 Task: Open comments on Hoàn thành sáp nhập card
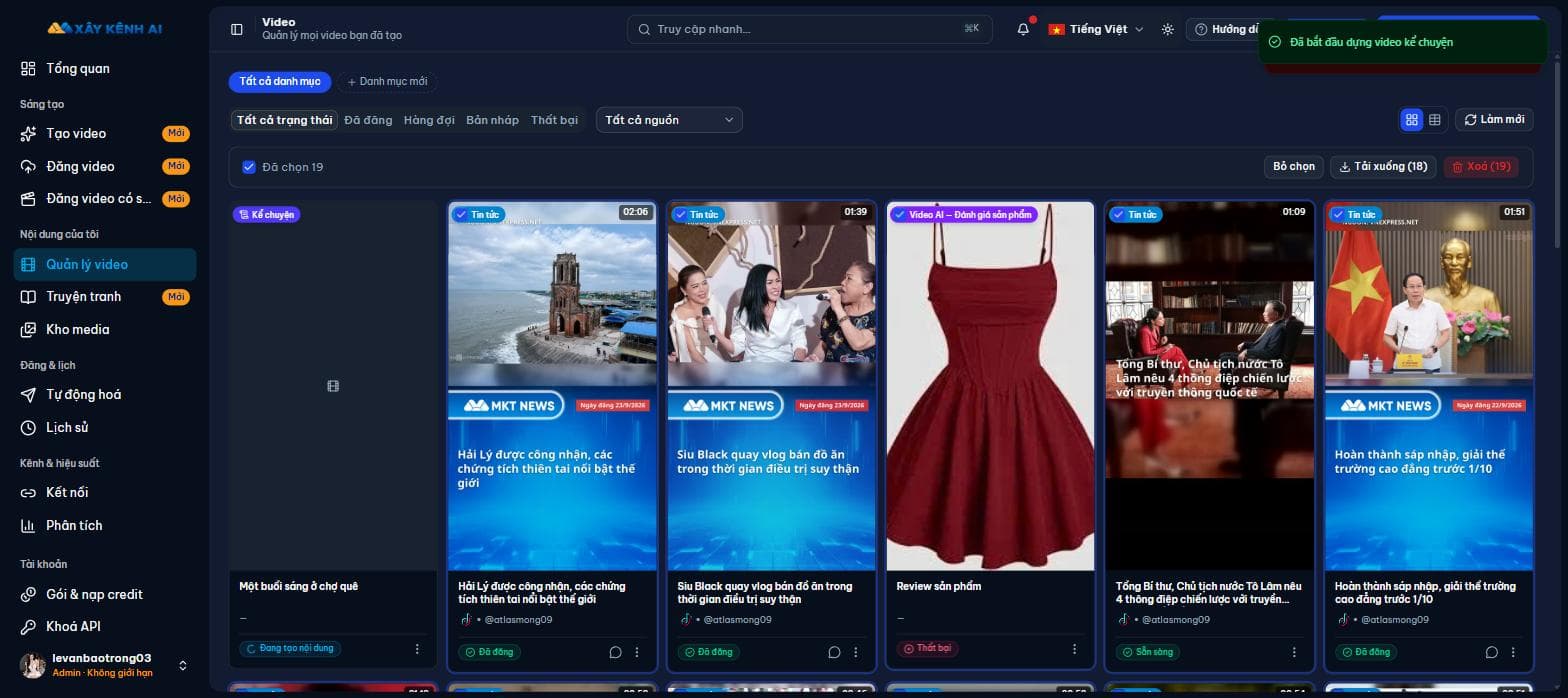[1491, 652]
